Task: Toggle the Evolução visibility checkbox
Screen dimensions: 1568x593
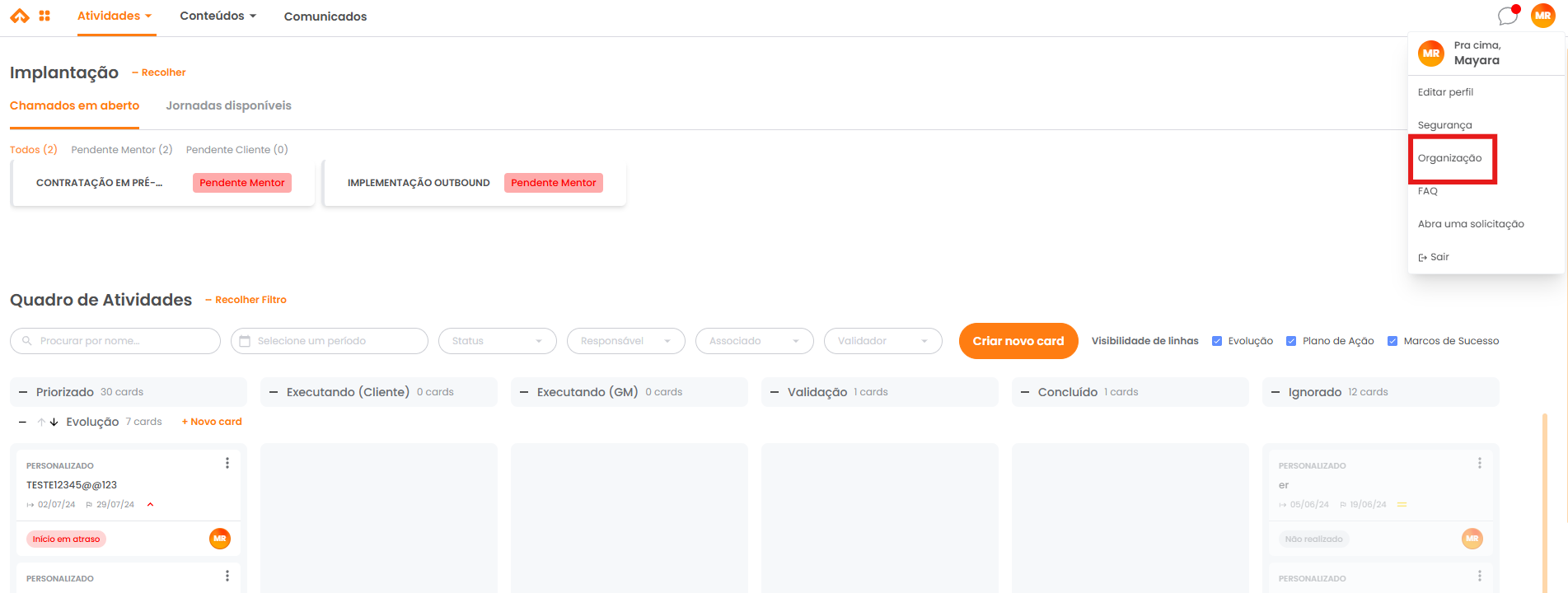Action: pyautogui.click(x=1217, y=341)
